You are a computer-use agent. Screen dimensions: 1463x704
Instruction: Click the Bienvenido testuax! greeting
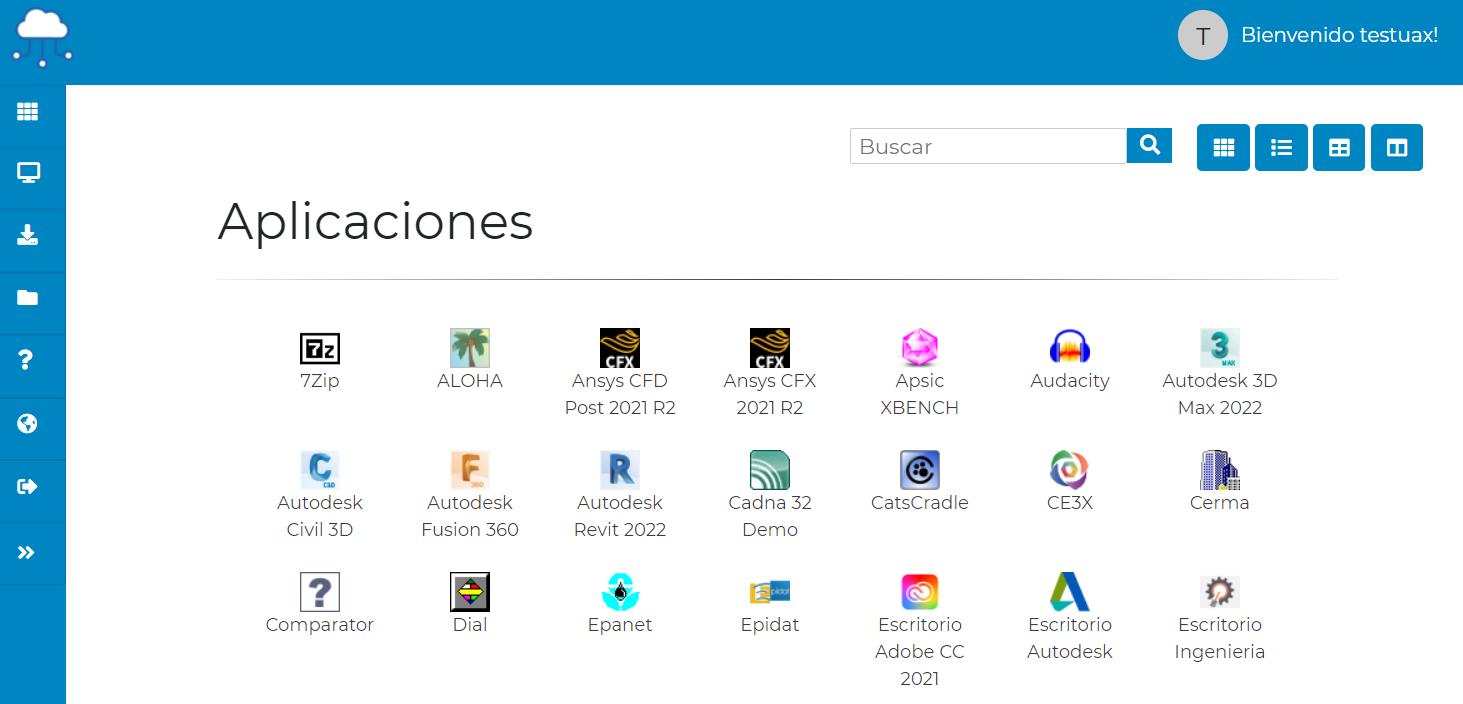pos(1339,35)
